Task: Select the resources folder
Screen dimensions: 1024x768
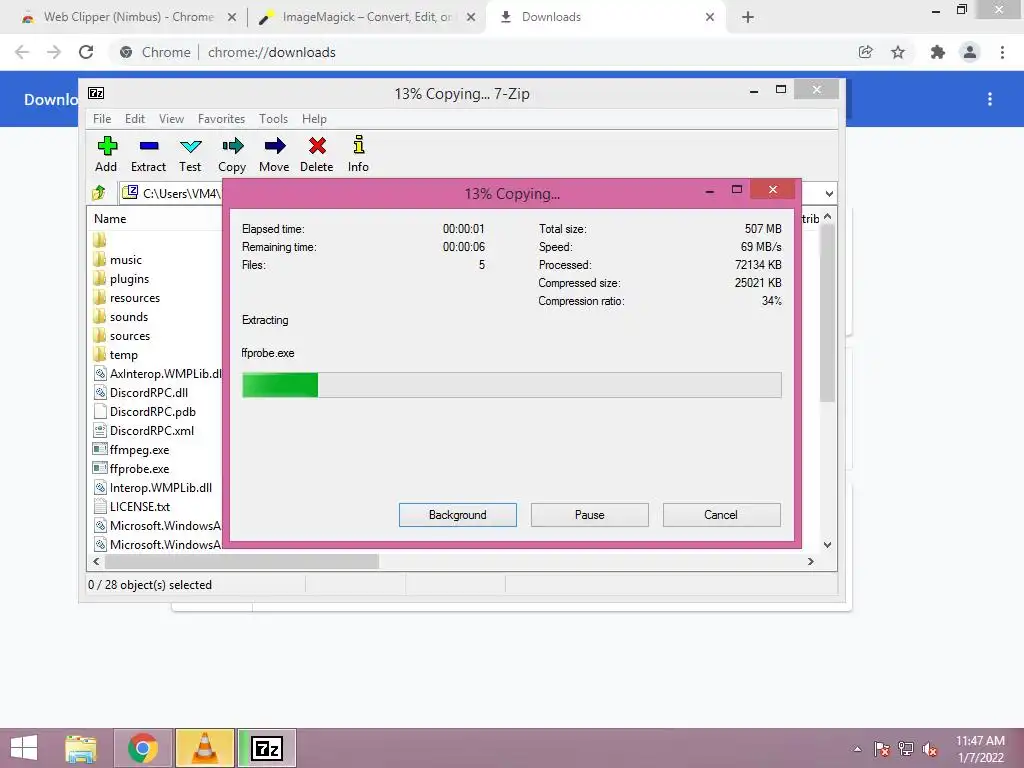Action: pyautogui.click(x=135, y=298)
